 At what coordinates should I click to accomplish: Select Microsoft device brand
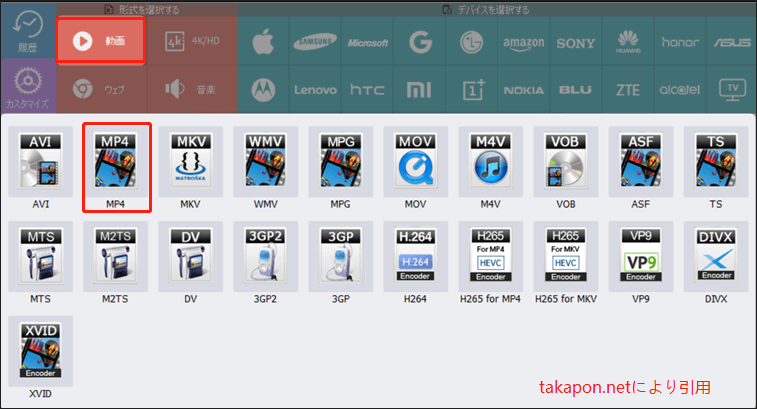coord(367,42)
